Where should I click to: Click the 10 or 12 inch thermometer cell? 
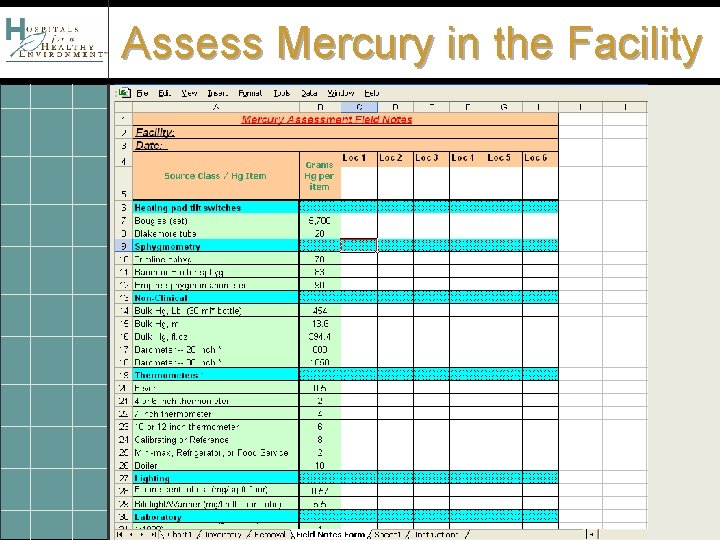click(x=216, y=427)
